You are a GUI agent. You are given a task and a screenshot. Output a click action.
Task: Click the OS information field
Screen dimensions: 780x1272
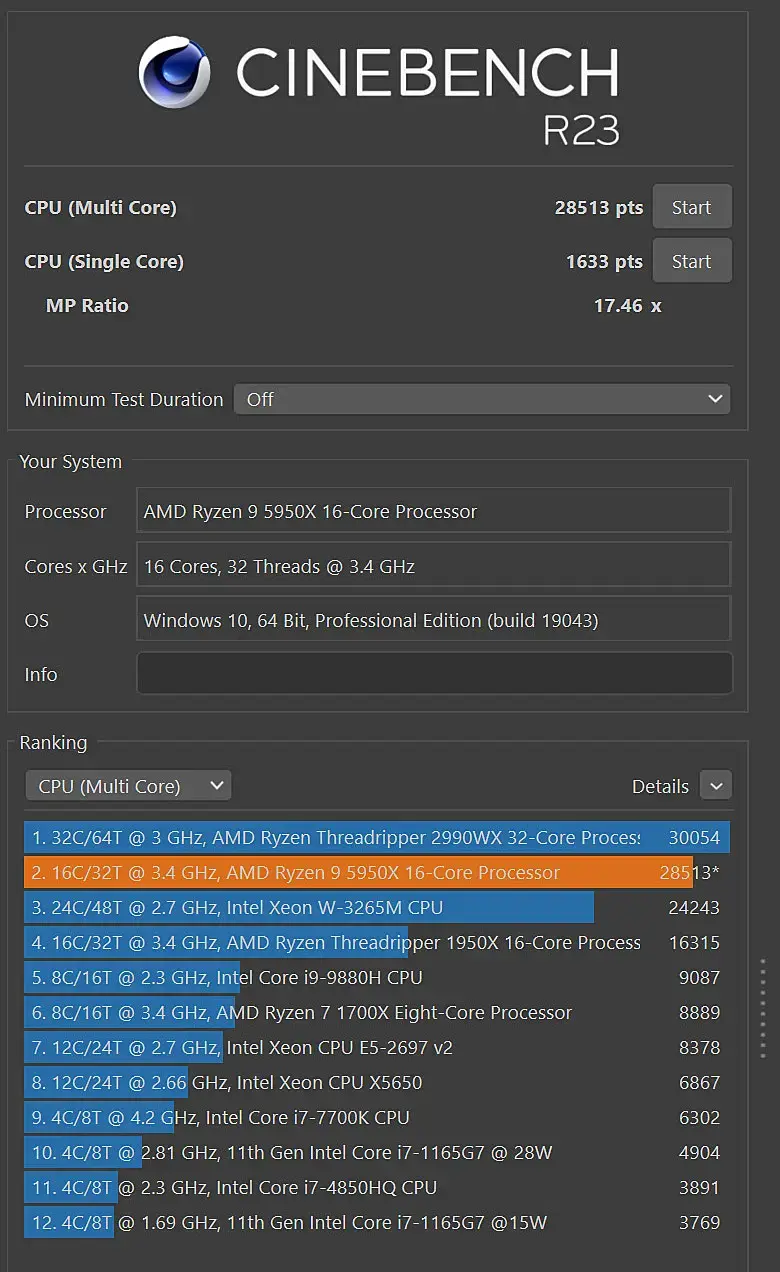[434, 620]
